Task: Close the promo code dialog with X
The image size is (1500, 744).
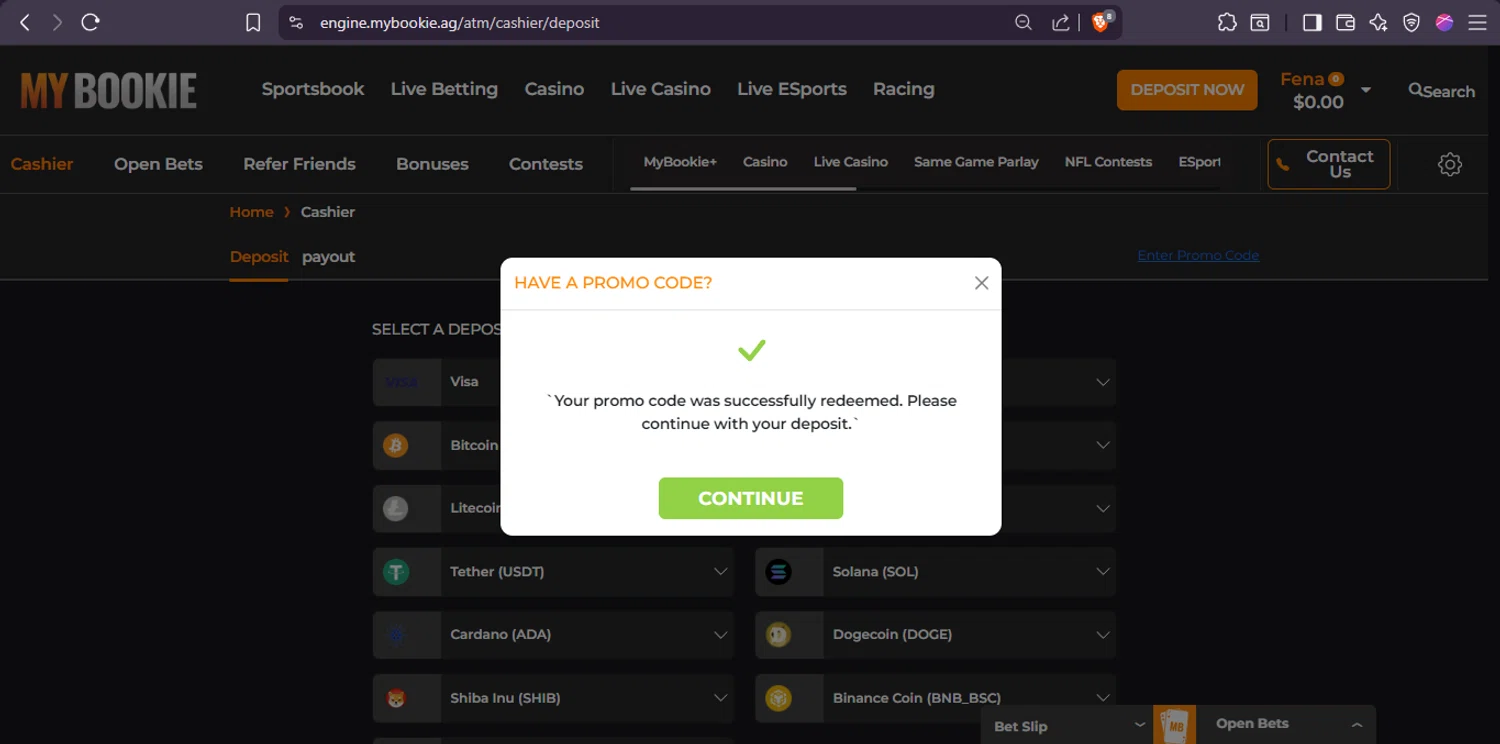Action: (981, 283)
